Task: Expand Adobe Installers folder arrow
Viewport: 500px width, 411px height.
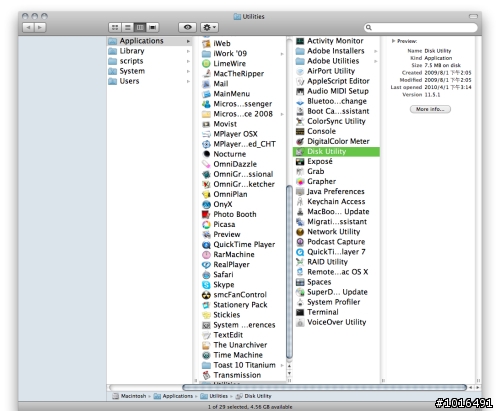Action: click(376, 51)
